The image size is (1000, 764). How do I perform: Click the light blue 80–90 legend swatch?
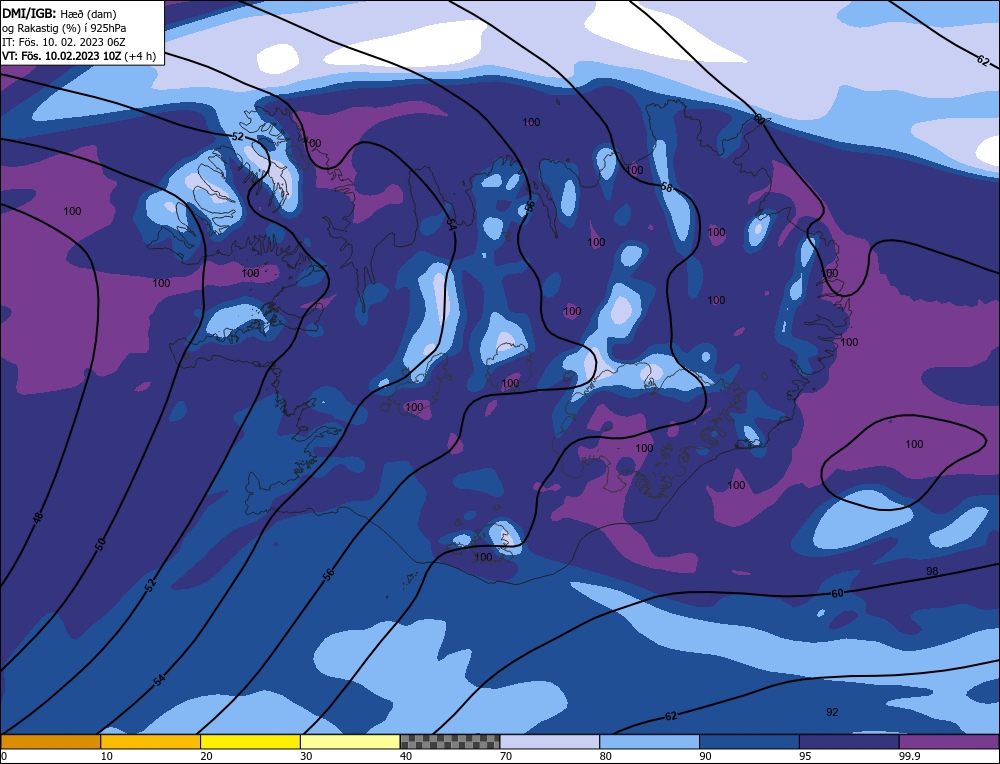click(649, 741)
